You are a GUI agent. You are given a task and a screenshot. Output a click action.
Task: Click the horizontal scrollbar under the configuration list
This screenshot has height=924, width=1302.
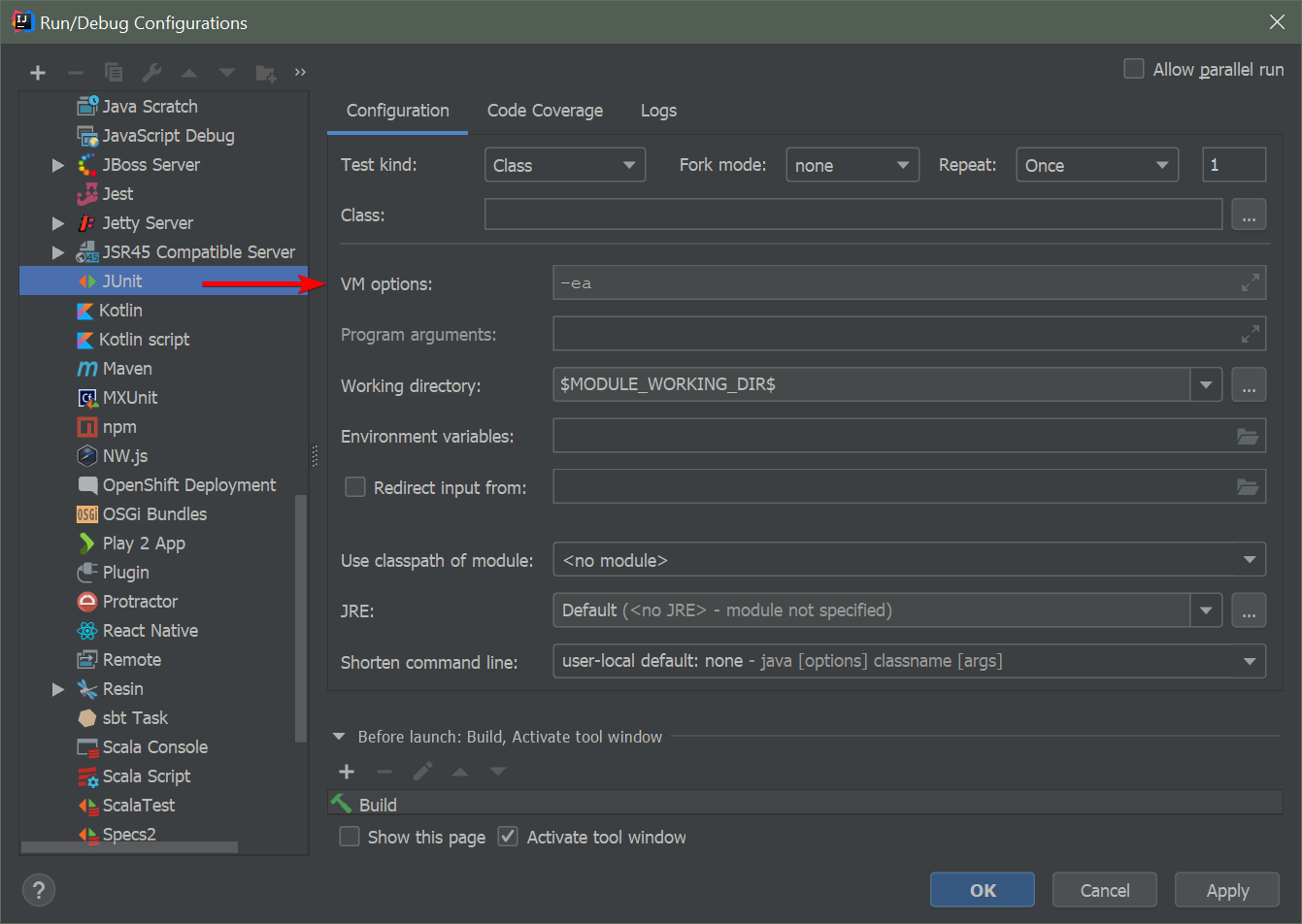(129, 847)
